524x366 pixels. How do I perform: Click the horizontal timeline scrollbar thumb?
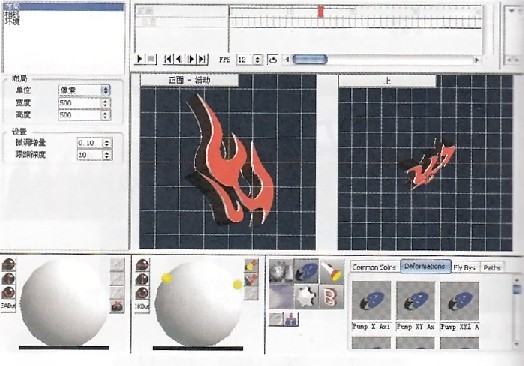click(x=310, y=59)
